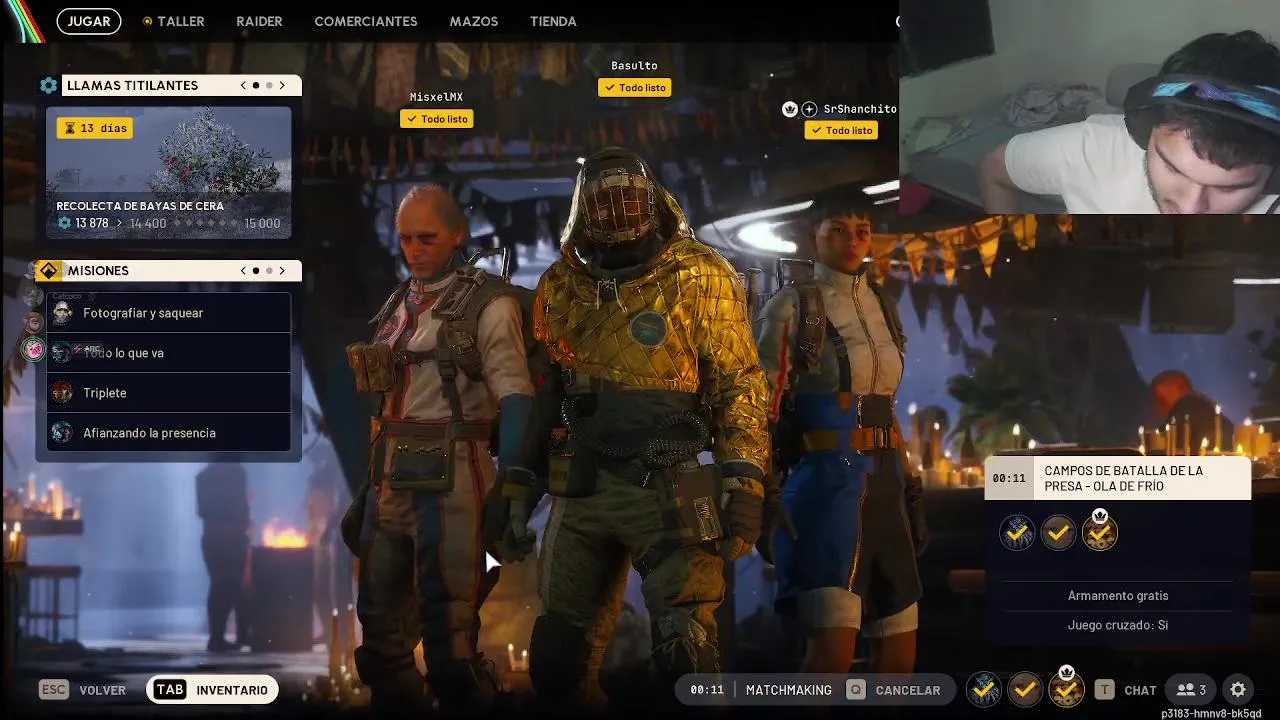Screen dimensions: 1280x720
Task: Open the RAIDER tab
Action: (x=259, y=21)
